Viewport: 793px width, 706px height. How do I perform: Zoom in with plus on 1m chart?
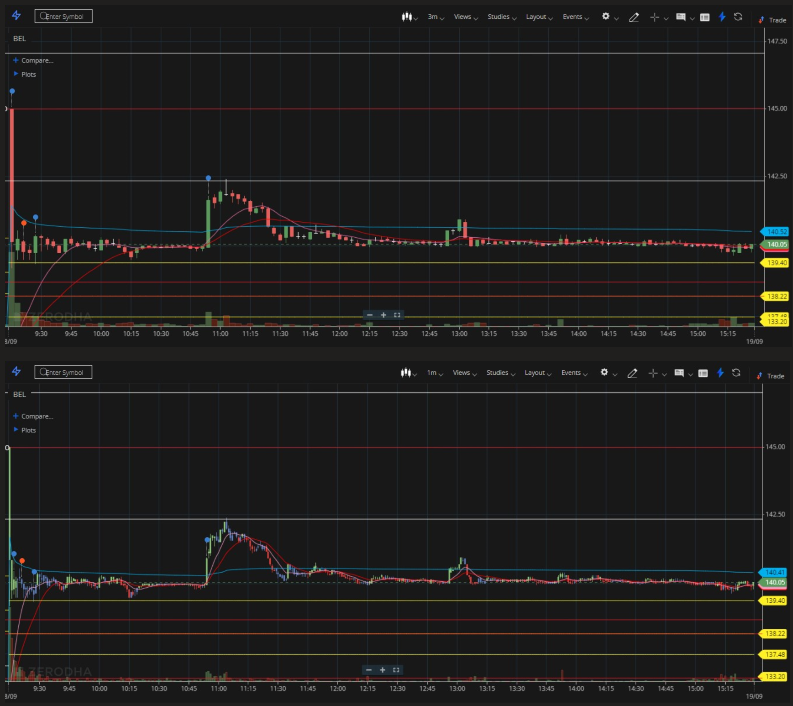383,670
